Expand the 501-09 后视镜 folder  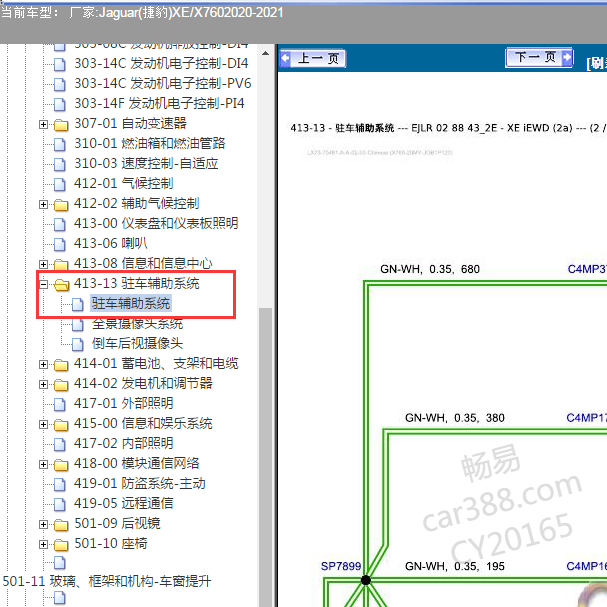point(43,524)
